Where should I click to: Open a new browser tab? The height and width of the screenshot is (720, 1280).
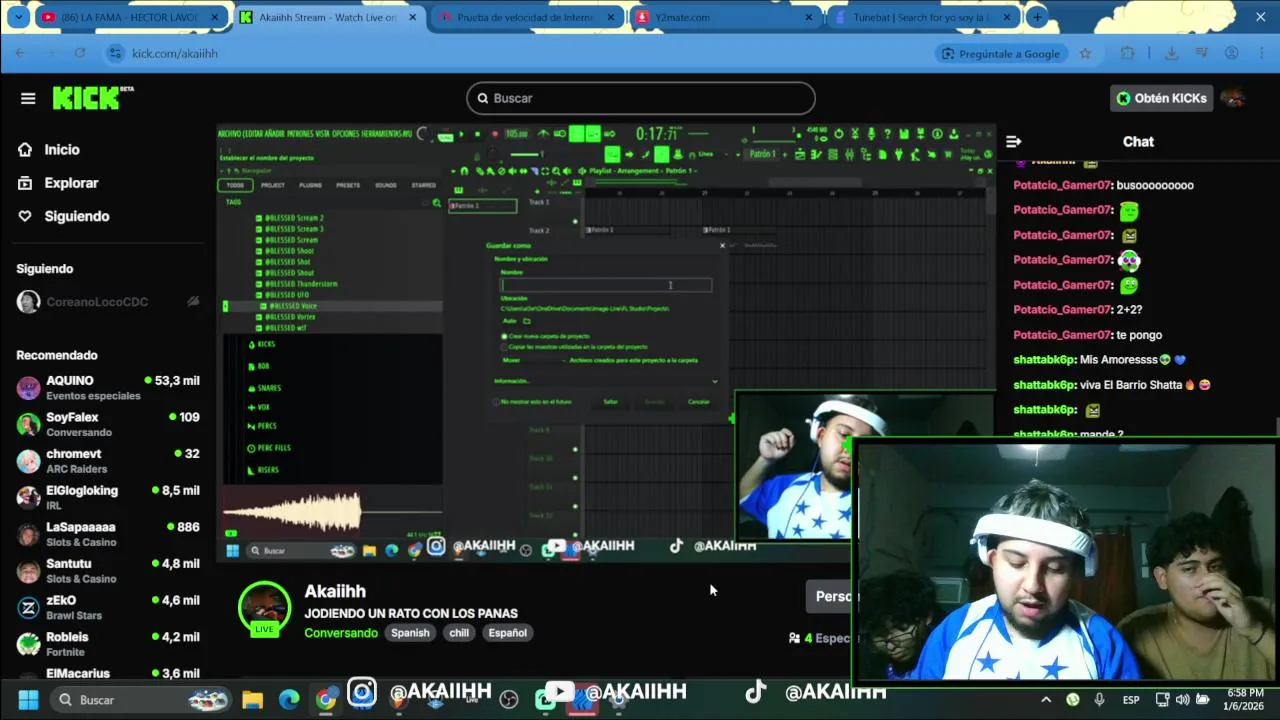tap(1037, 17)
